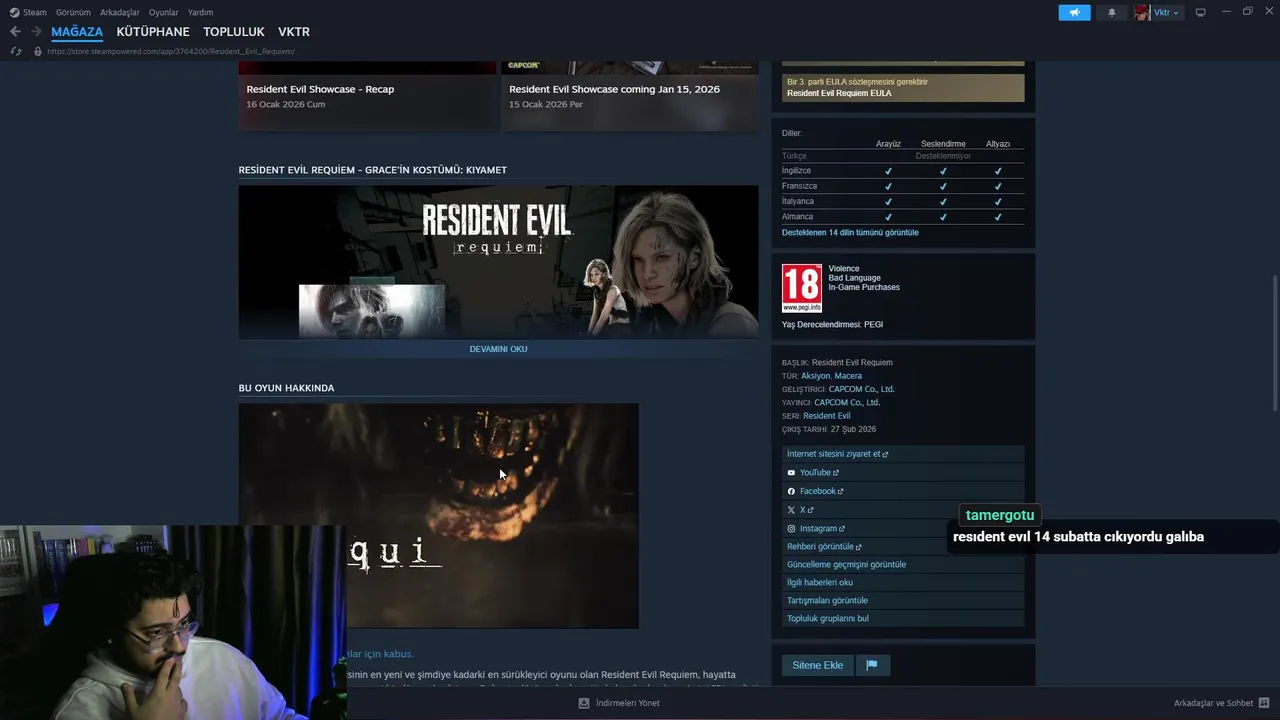Screen dimensions: 1280x720
Task: Open the Oyunlar menu
Action: (164, 12)
